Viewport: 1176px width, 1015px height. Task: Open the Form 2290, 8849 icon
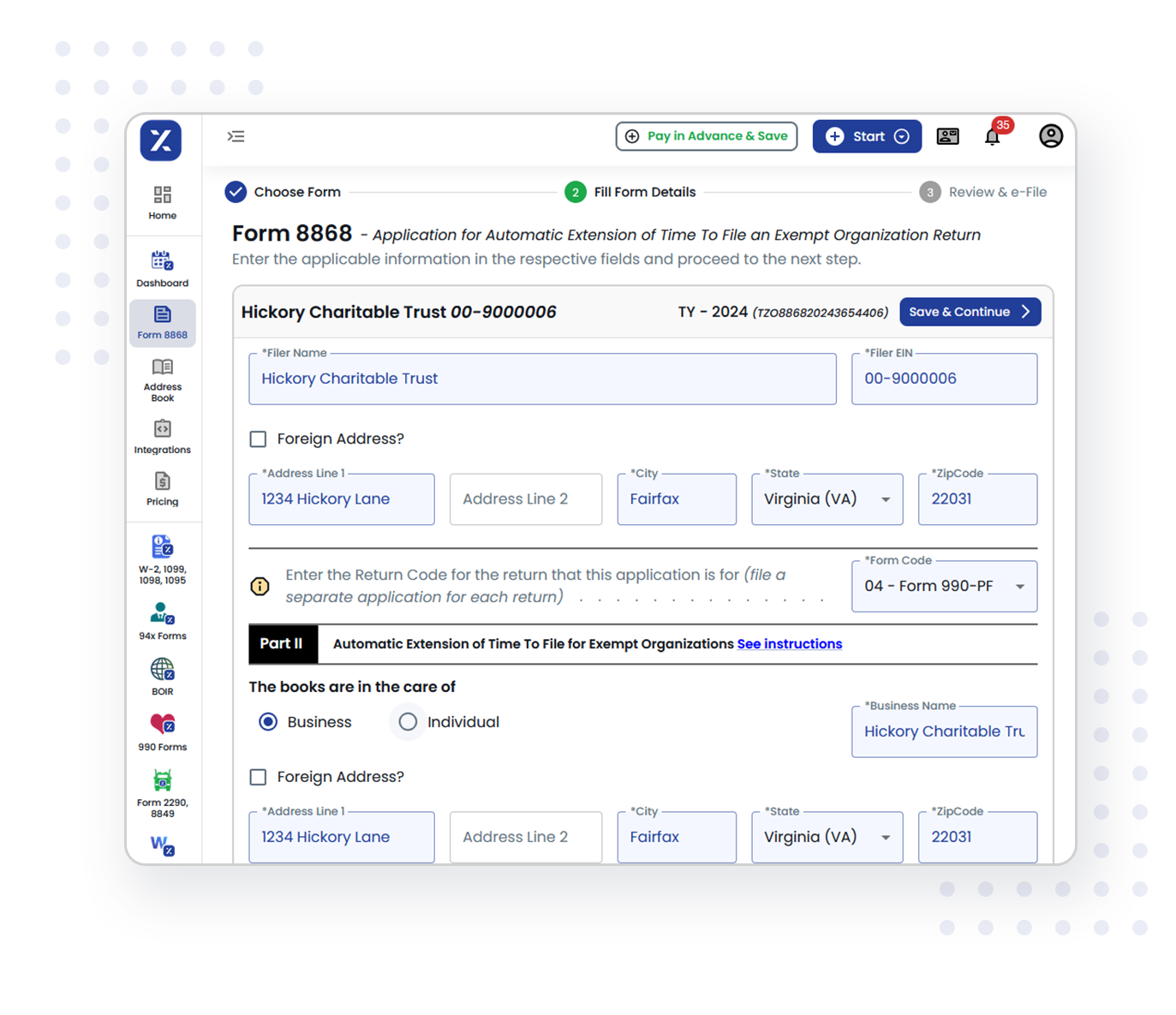[x=162, y=789]
